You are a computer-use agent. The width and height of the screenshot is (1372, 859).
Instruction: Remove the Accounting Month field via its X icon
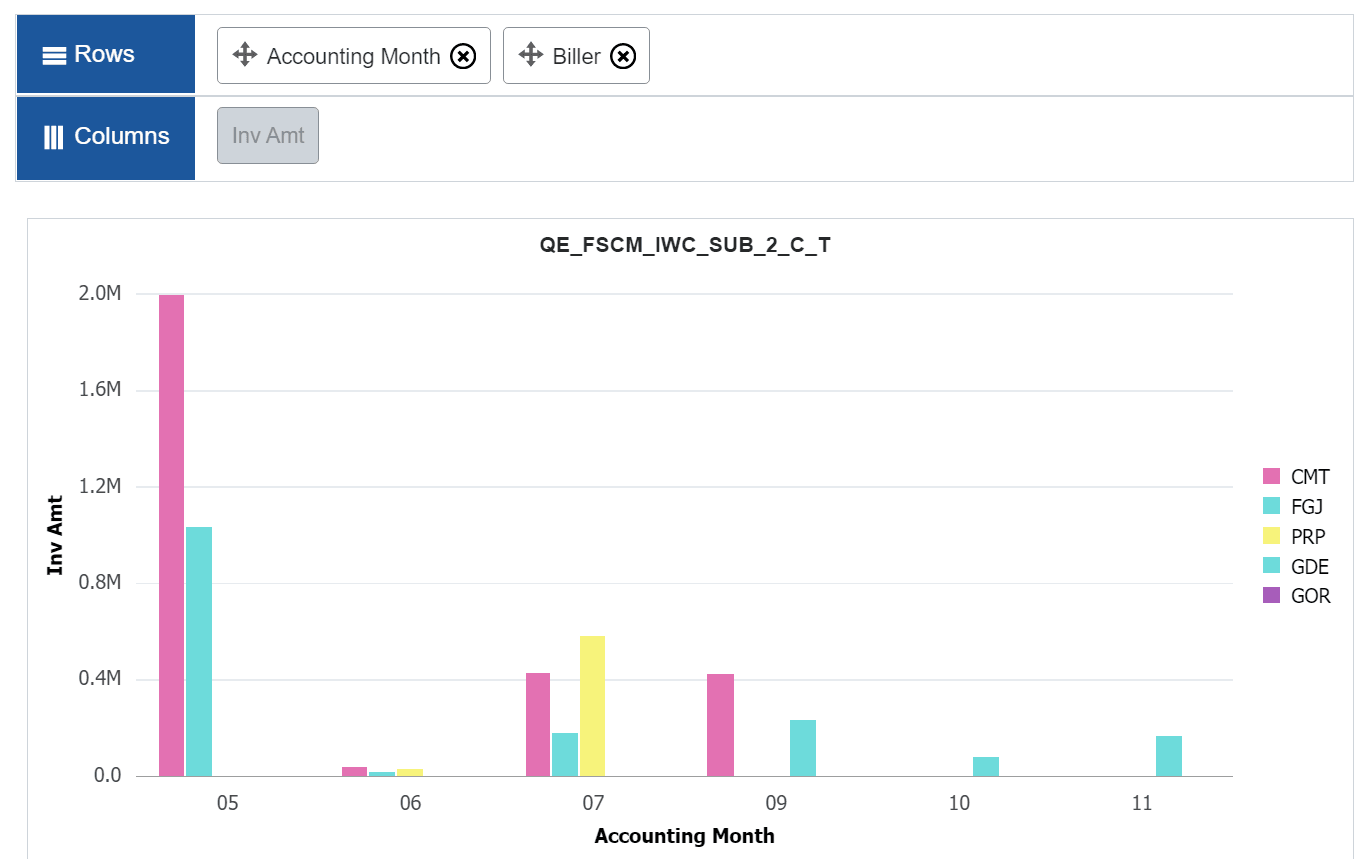coord(462,55)
